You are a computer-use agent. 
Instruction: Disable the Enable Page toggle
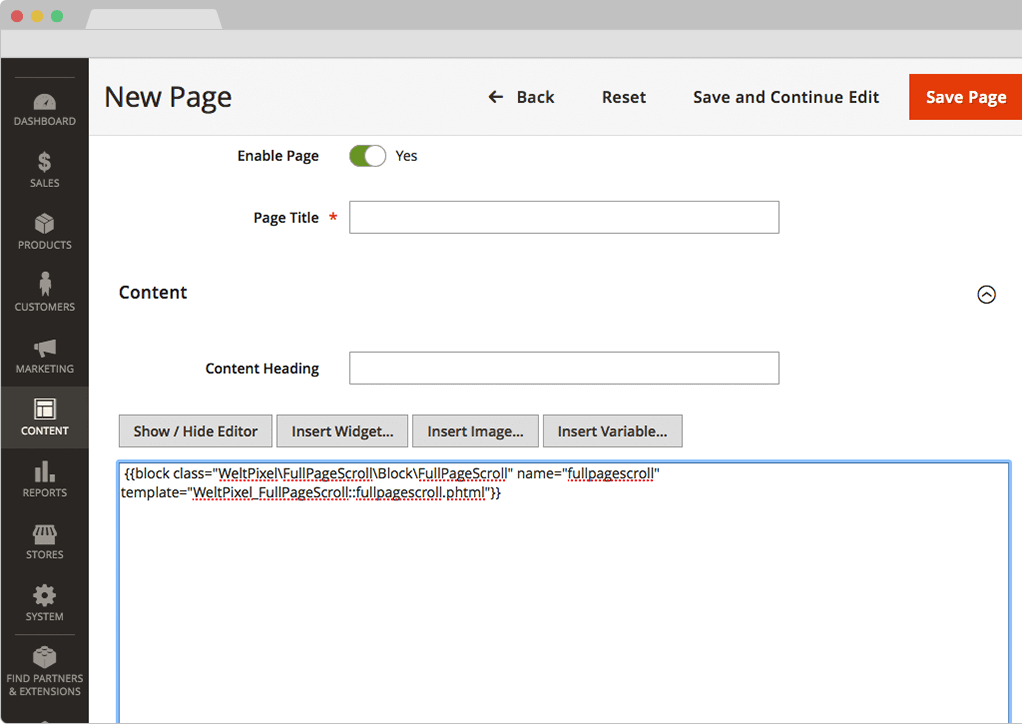[x=367, y=155]
